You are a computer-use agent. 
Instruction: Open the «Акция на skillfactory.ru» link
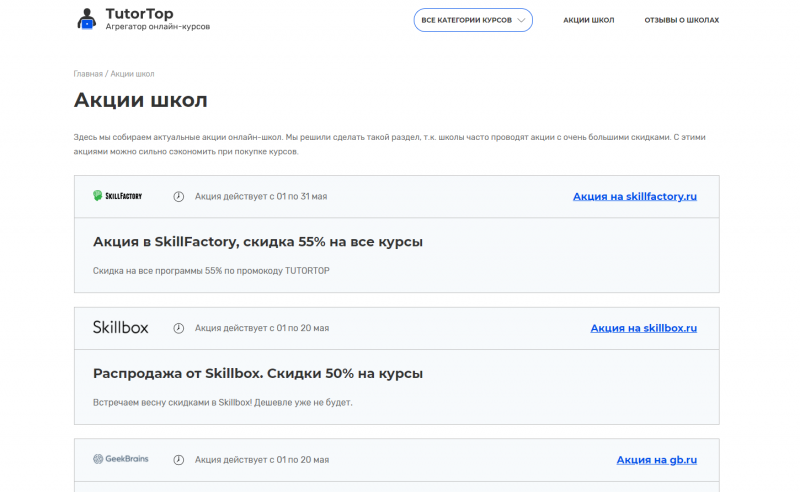[x=634, y=196]
